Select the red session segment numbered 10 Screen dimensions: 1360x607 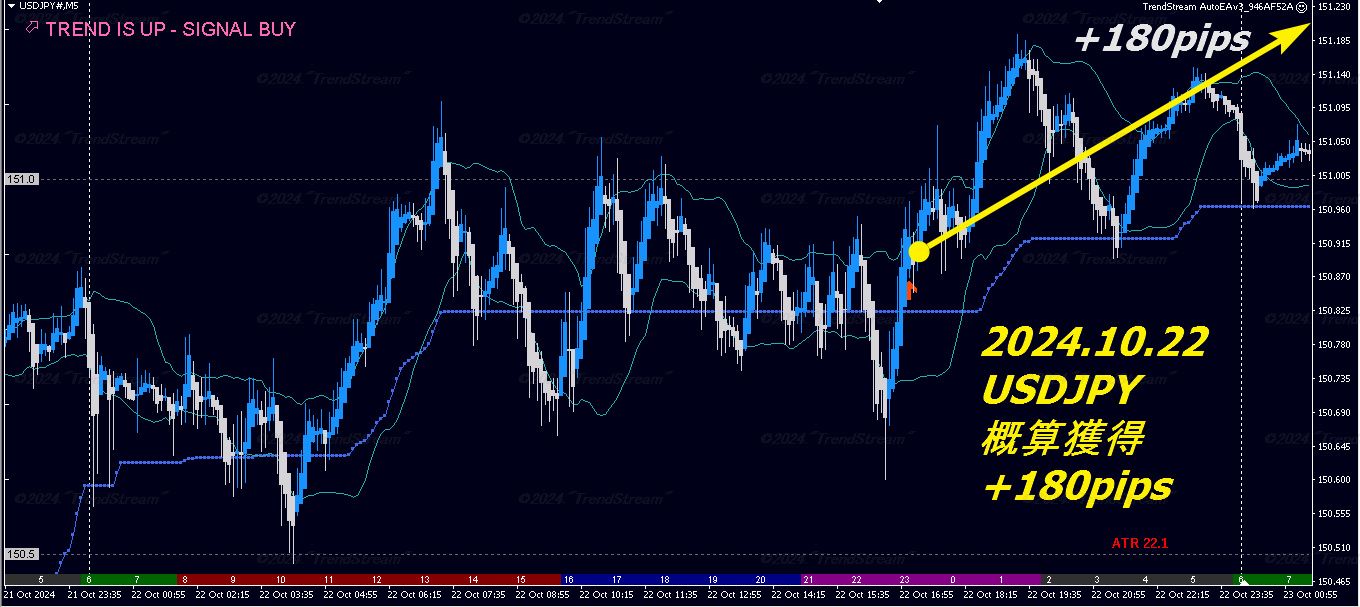coord(280,579)
